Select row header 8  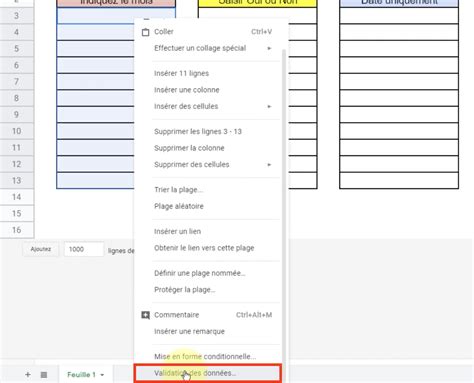(x=17, y=98)
